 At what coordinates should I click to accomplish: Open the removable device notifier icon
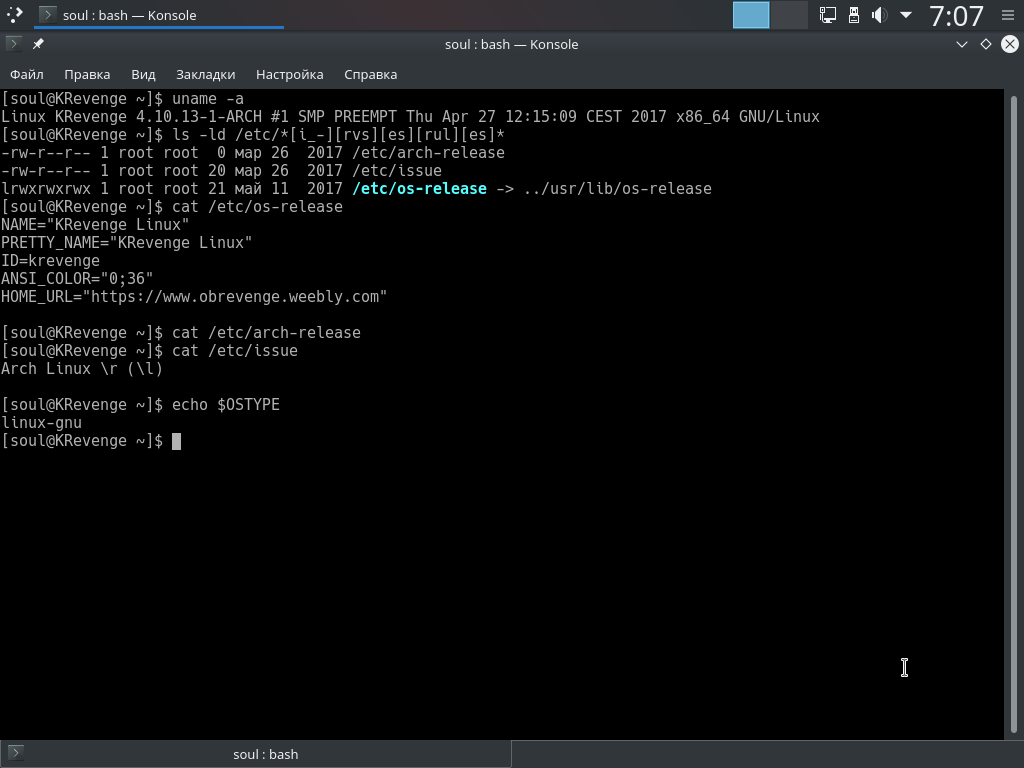point(854,14)
